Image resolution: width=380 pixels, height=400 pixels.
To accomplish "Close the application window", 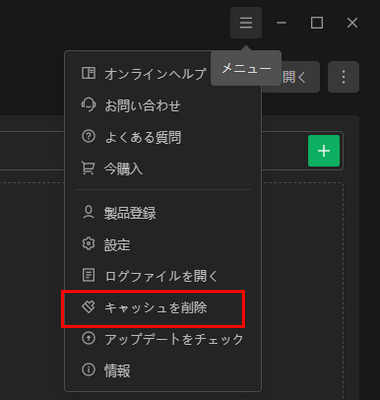I will (352, 23).
